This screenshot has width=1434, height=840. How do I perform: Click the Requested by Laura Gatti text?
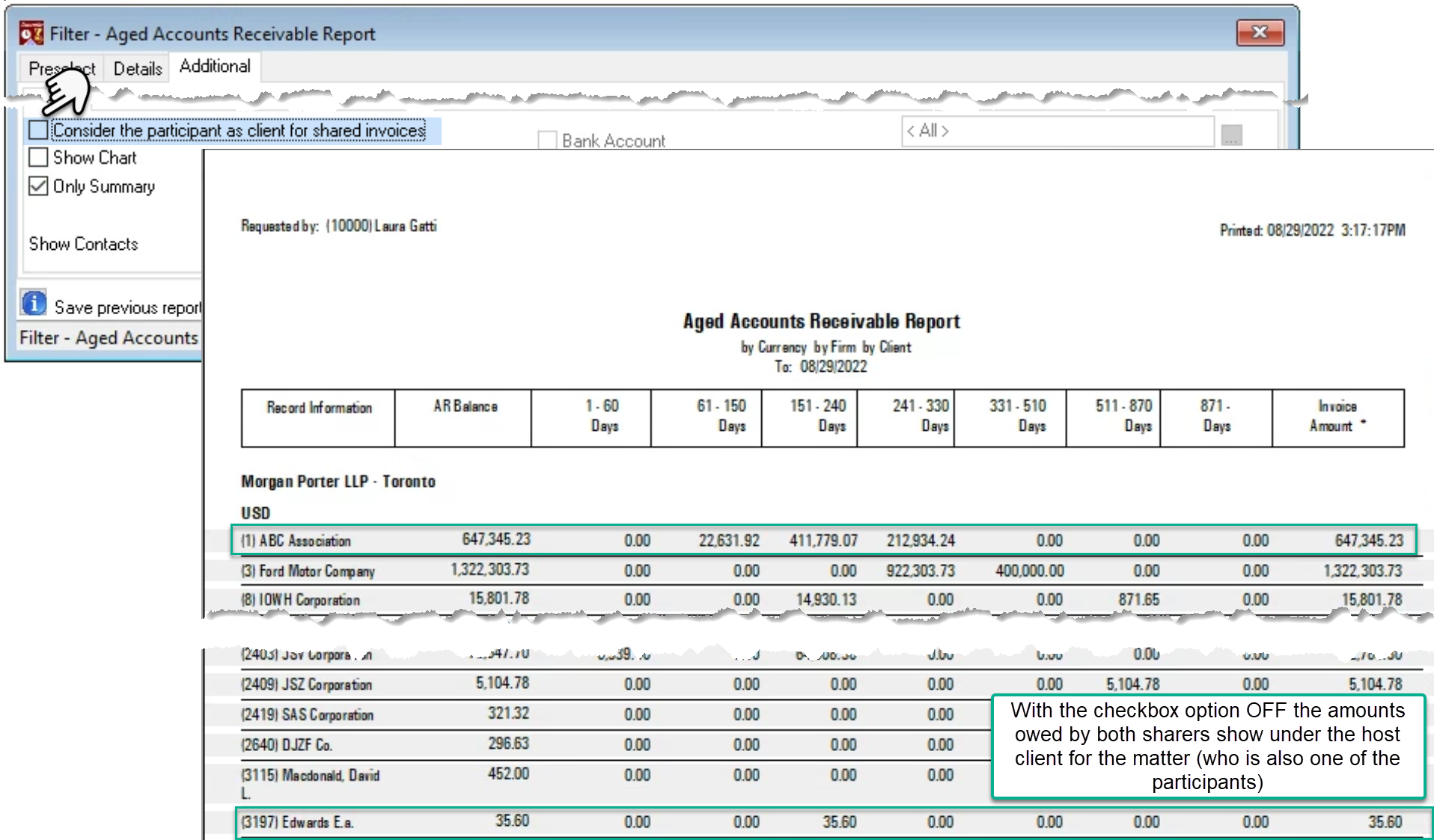coord(338,226)
